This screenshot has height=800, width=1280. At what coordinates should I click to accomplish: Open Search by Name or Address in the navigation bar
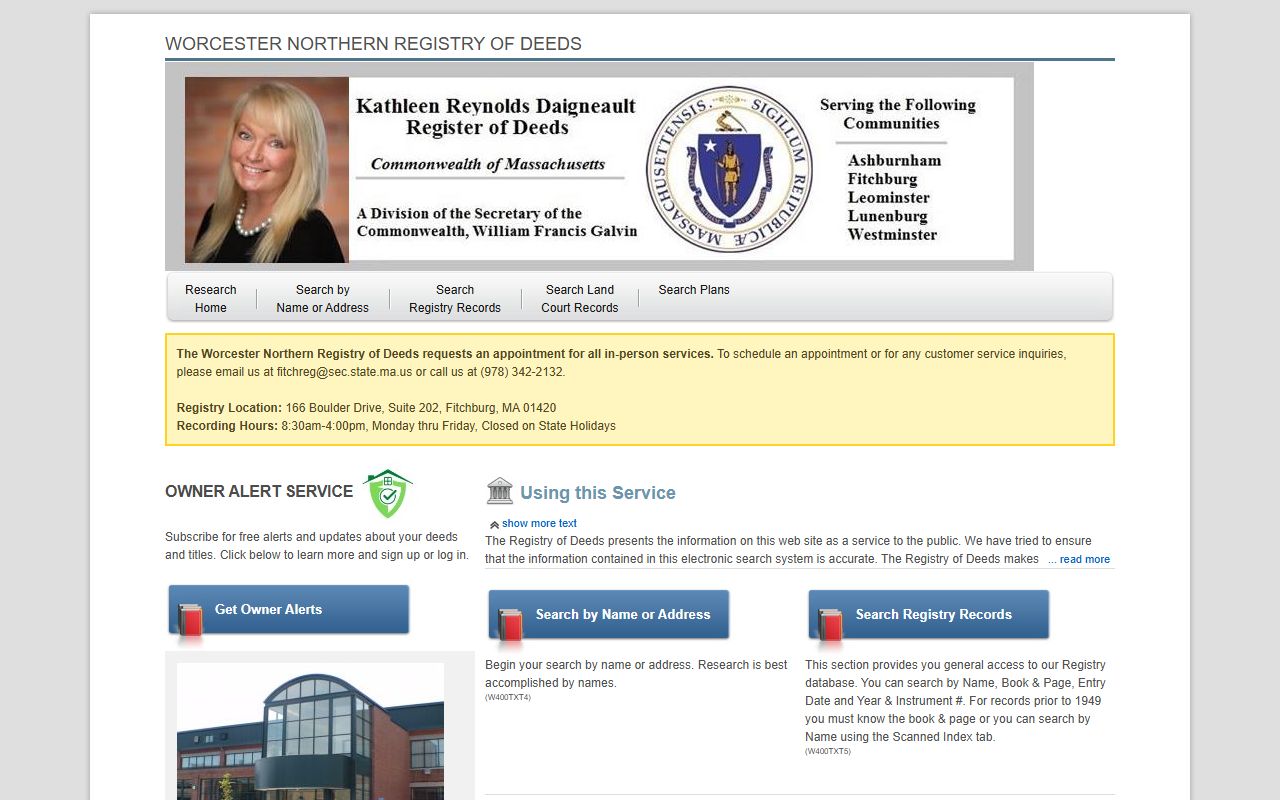coord(322,299)
